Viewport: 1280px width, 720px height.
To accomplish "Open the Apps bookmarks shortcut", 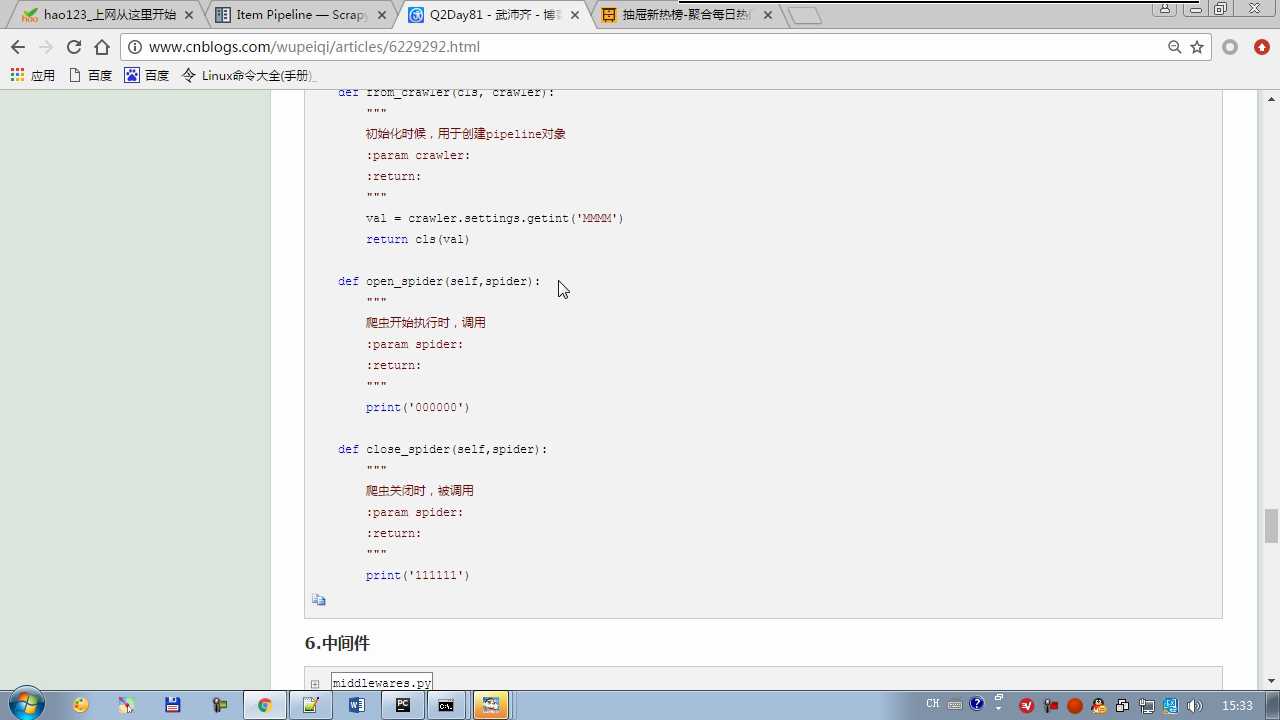I will (33, 75).
